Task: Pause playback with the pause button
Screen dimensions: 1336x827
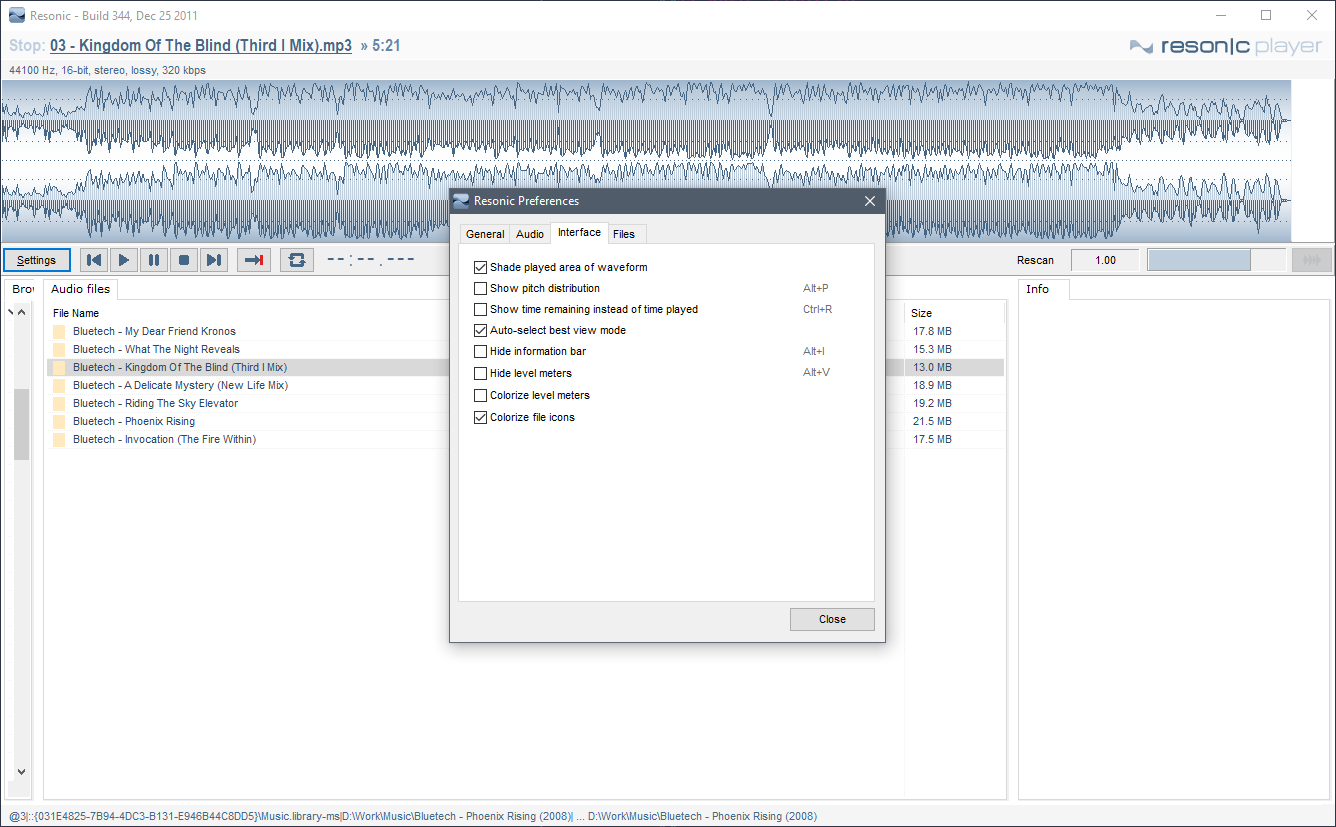Action: coord(154,260)
